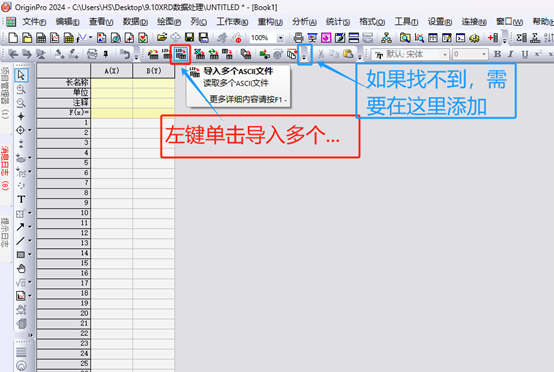Click the F(x)= label row header
Viewport: 554px width, 372px height.
(x=64, y=113)
